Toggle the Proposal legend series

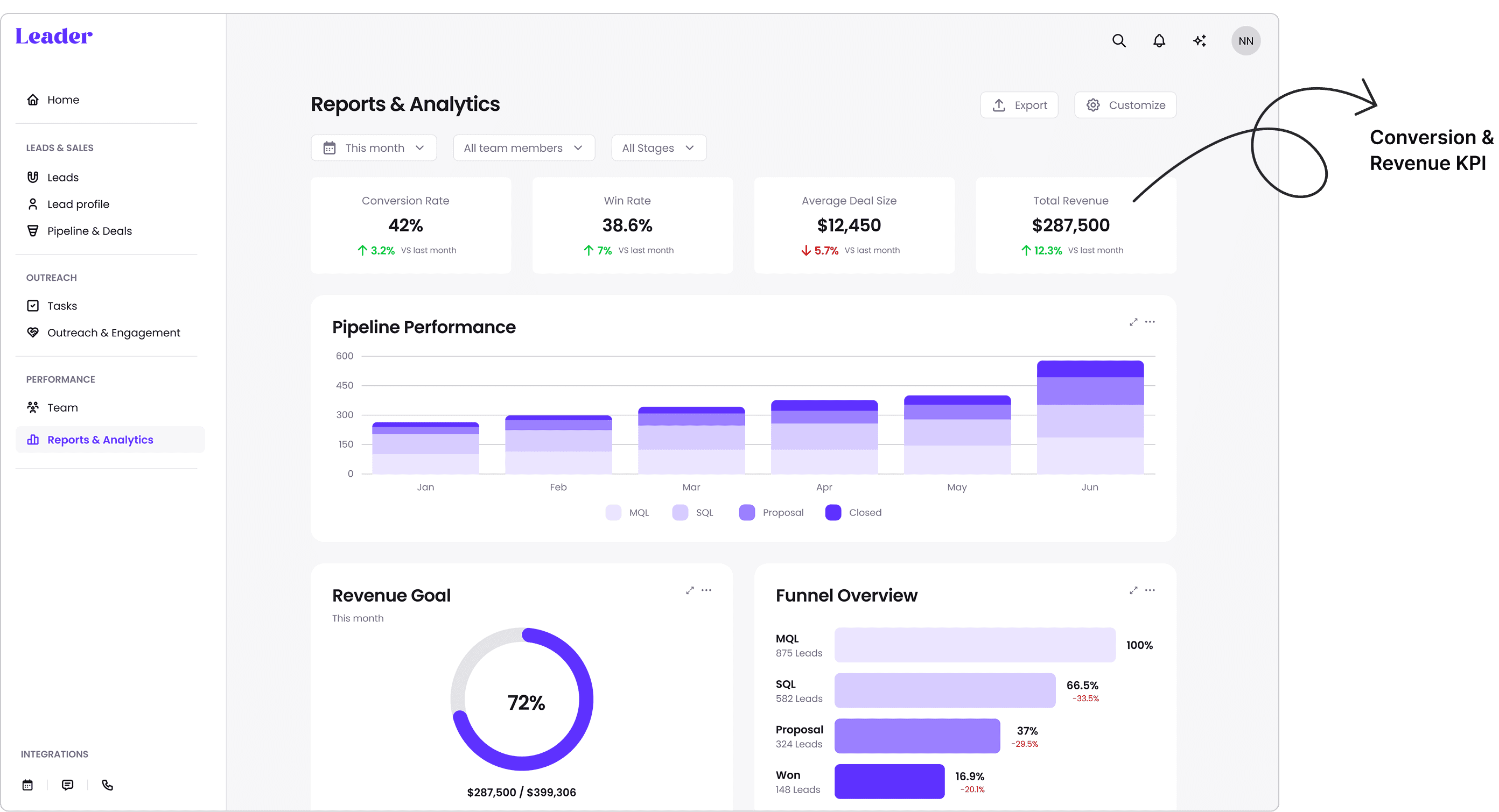[x=770, y=512]
